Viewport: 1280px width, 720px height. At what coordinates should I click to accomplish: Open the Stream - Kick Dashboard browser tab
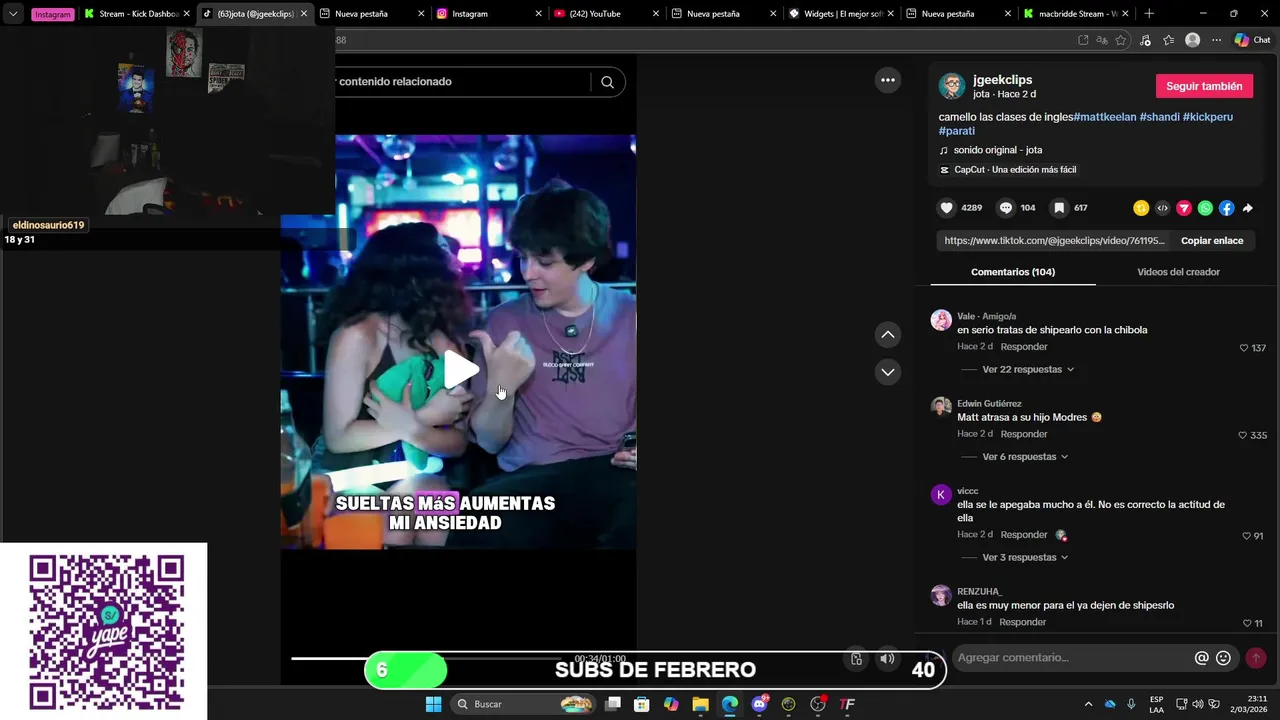click(x=136, y=13)
